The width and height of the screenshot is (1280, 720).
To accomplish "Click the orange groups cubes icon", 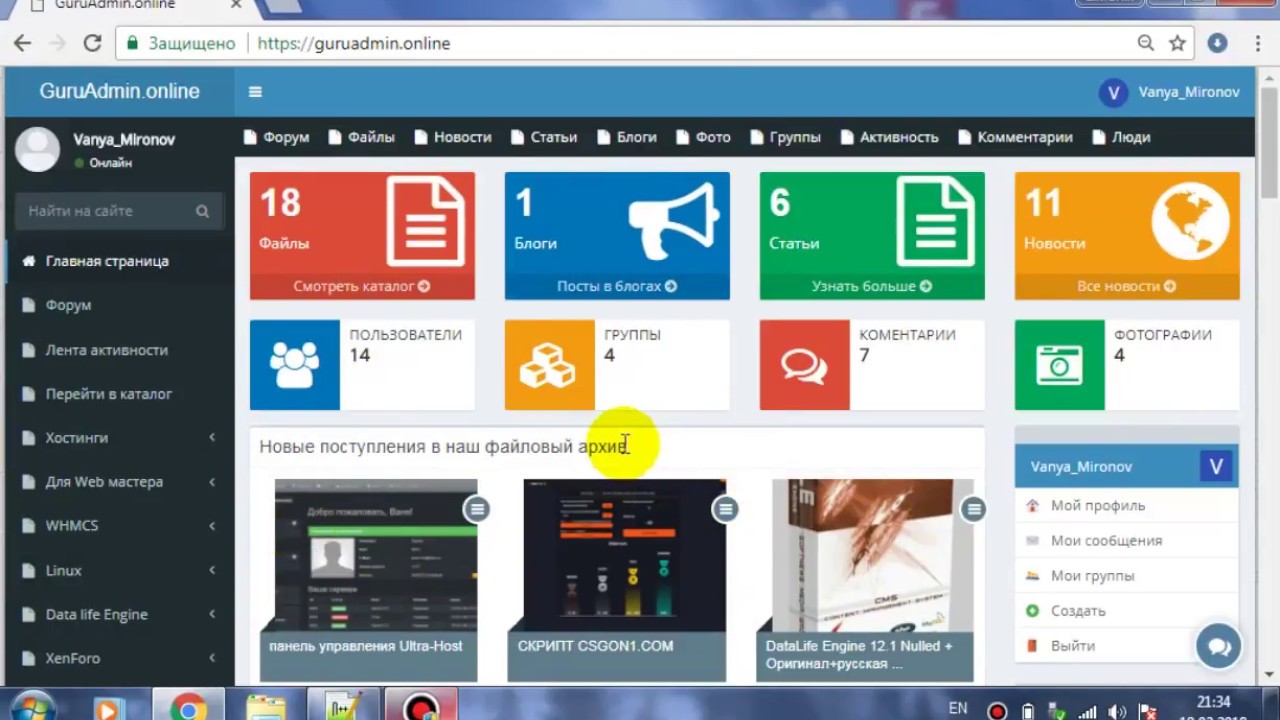I will click(549, 365).
